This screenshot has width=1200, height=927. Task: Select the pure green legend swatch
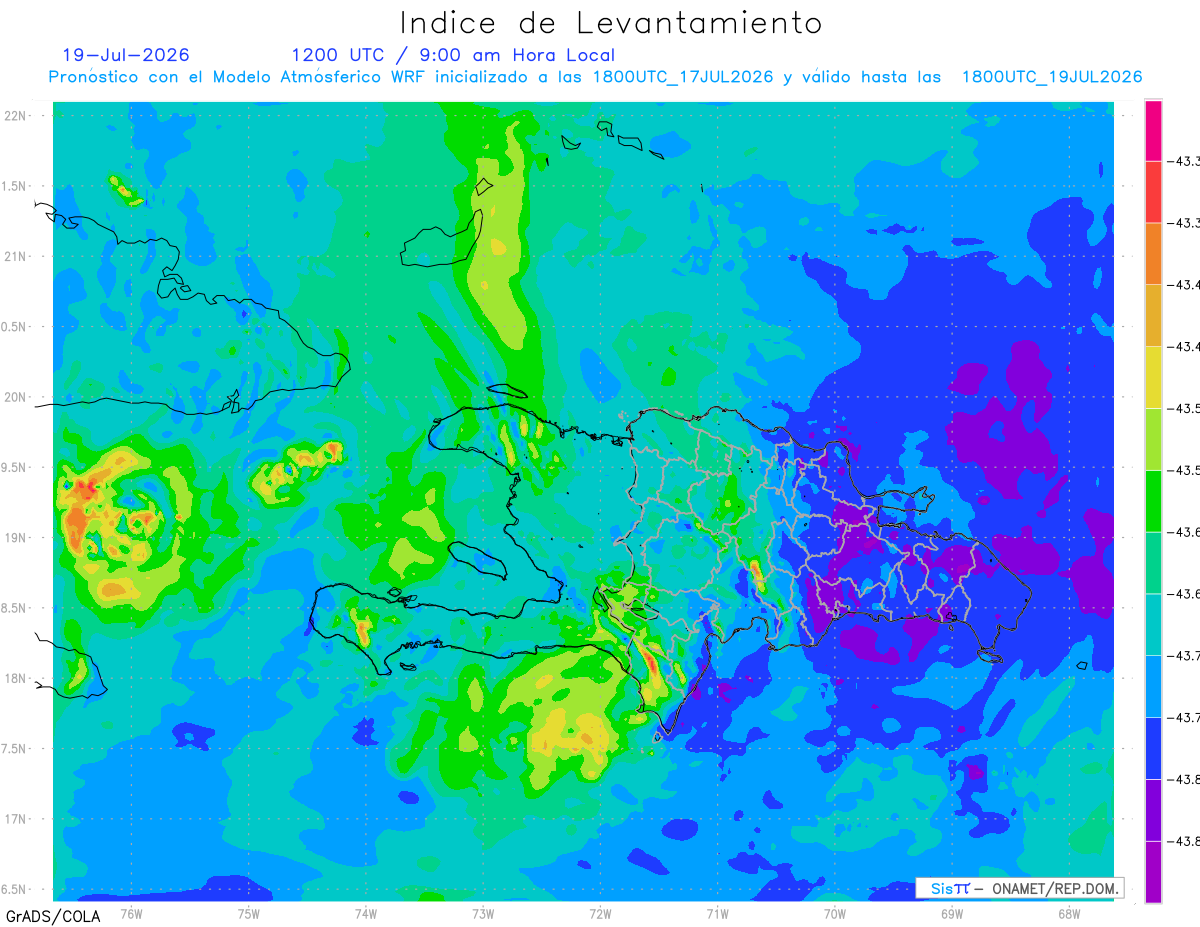click(1153, 501)
